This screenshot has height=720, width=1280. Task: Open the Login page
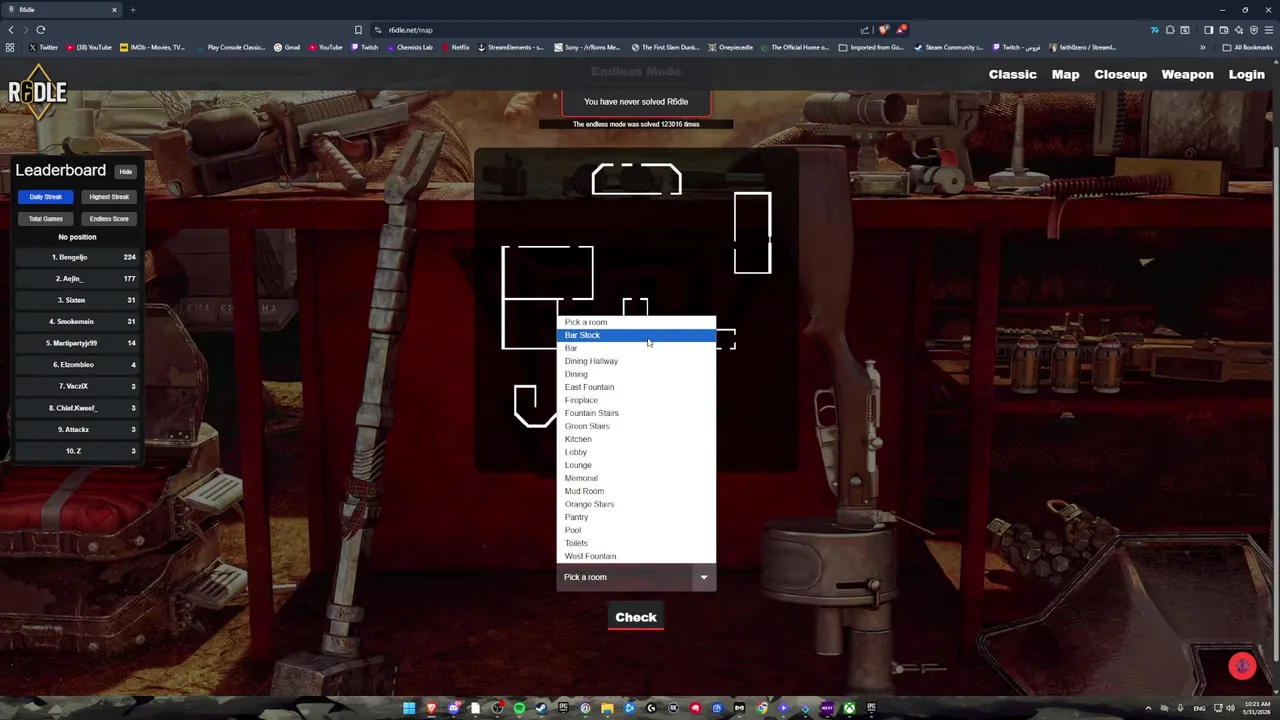(x=1246, y=75)
